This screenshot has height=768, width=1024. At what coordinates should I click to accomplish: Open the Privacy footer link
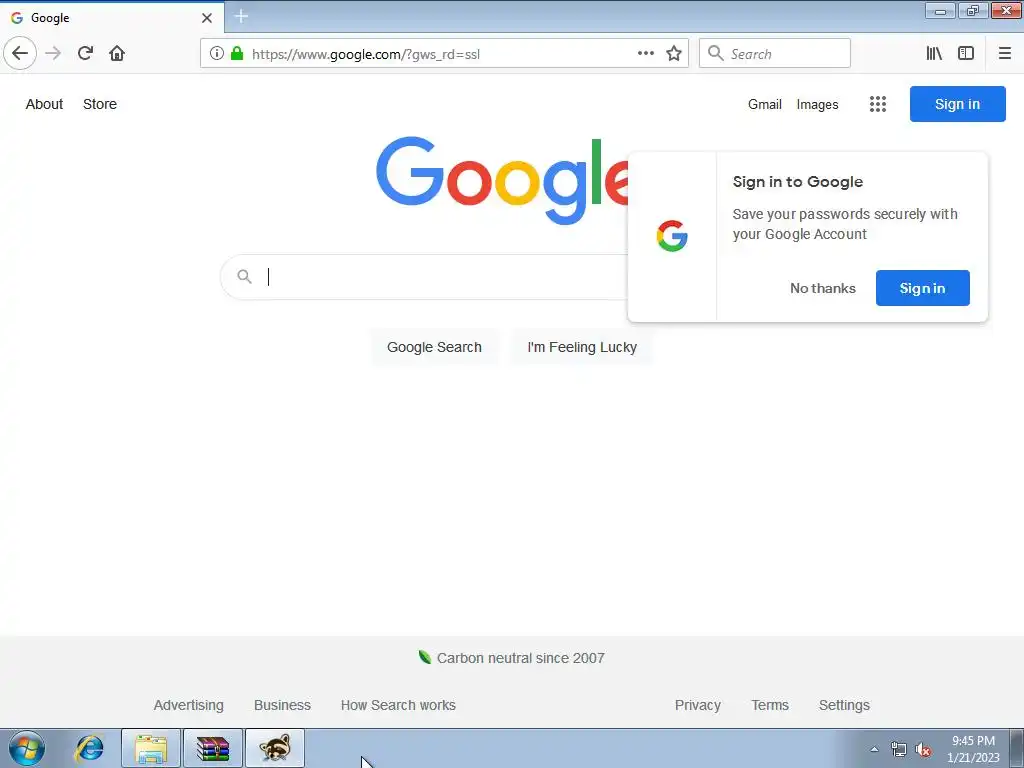[x=697, y=705]
